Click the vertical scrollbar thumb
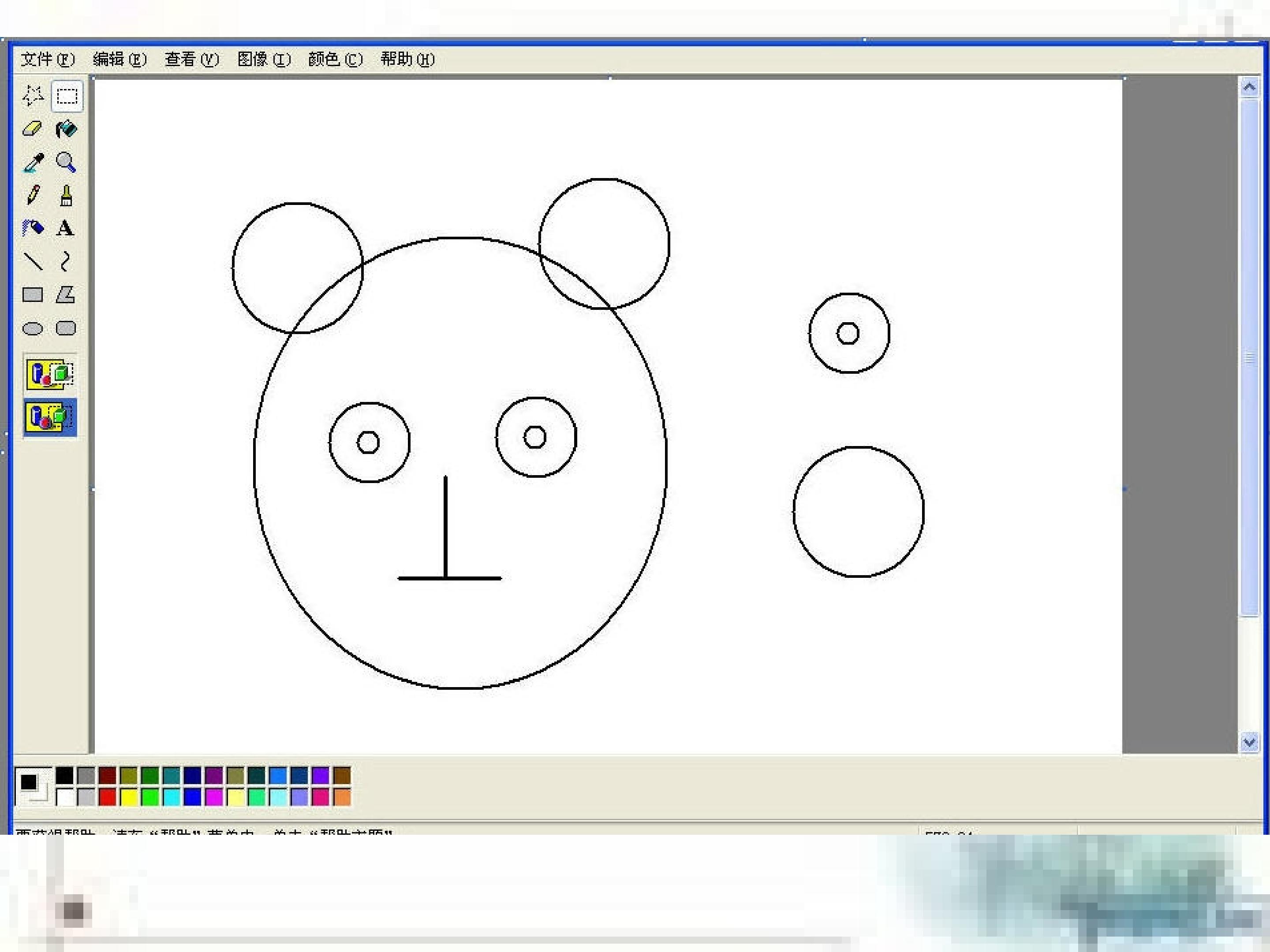1270x952 pixels. [1249, 357]
